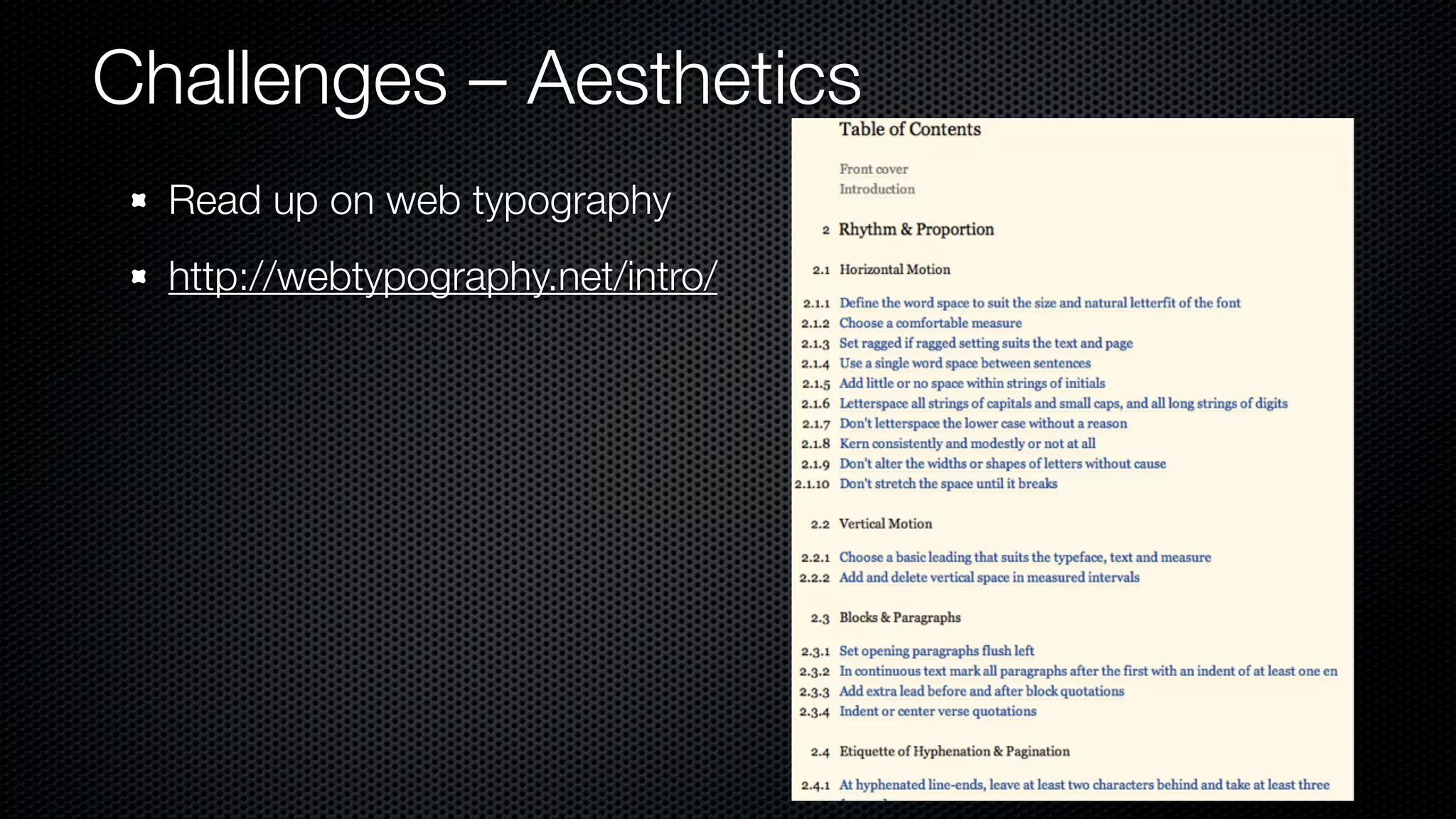Click the 'Challenges – Aesthetics' slide title

coord(476,78)
